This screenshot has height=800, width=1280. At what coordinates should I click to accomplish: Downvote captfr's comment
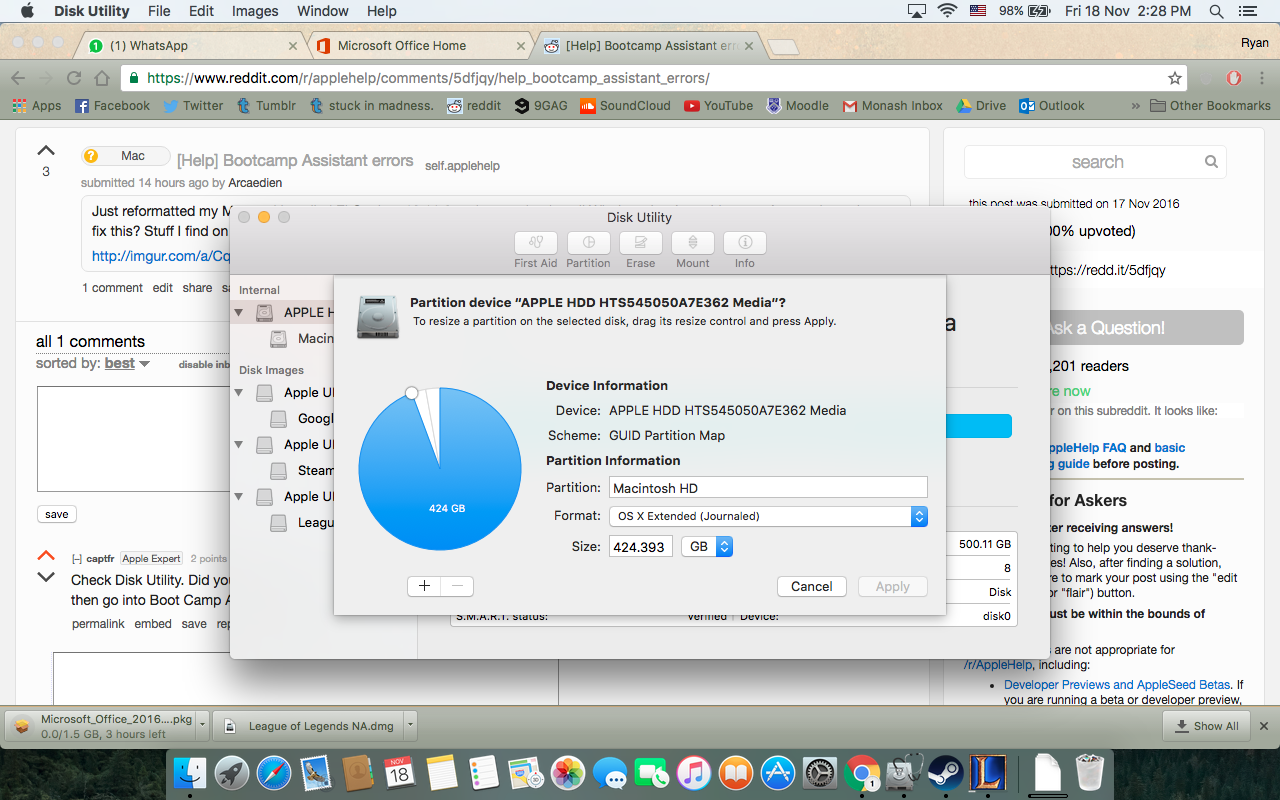coord(46,577)
